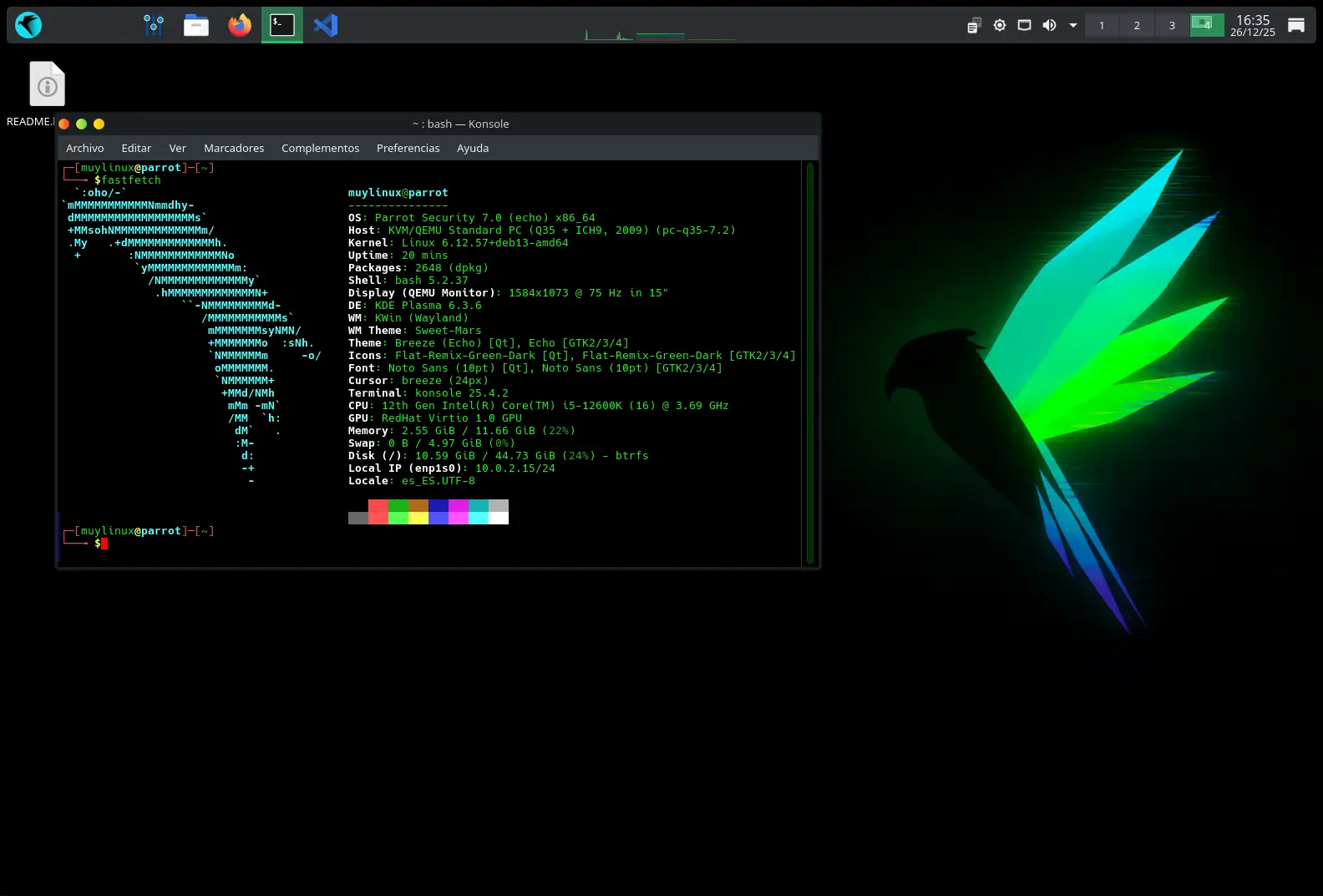Launch System Settings from the panel
1323x896 pixels.
[x=154, y=25]
